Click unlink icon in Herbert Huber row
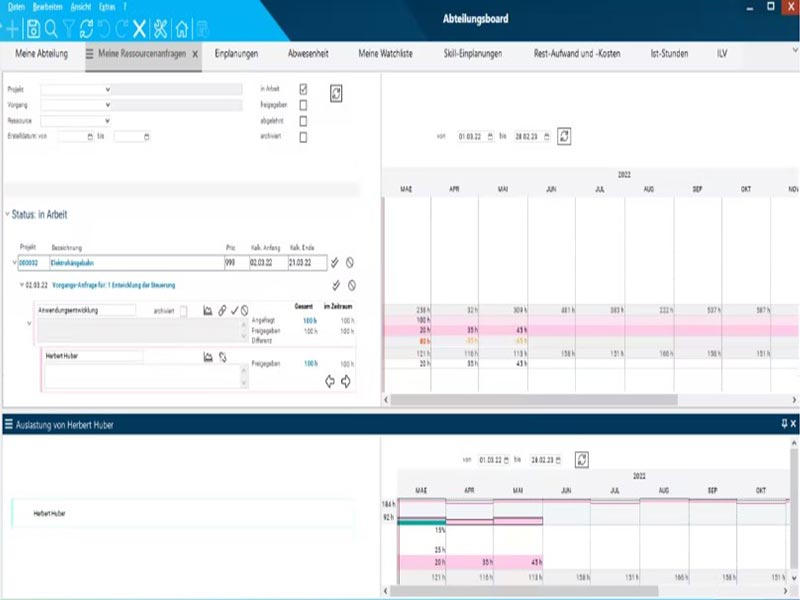 [x=223, y=357]
